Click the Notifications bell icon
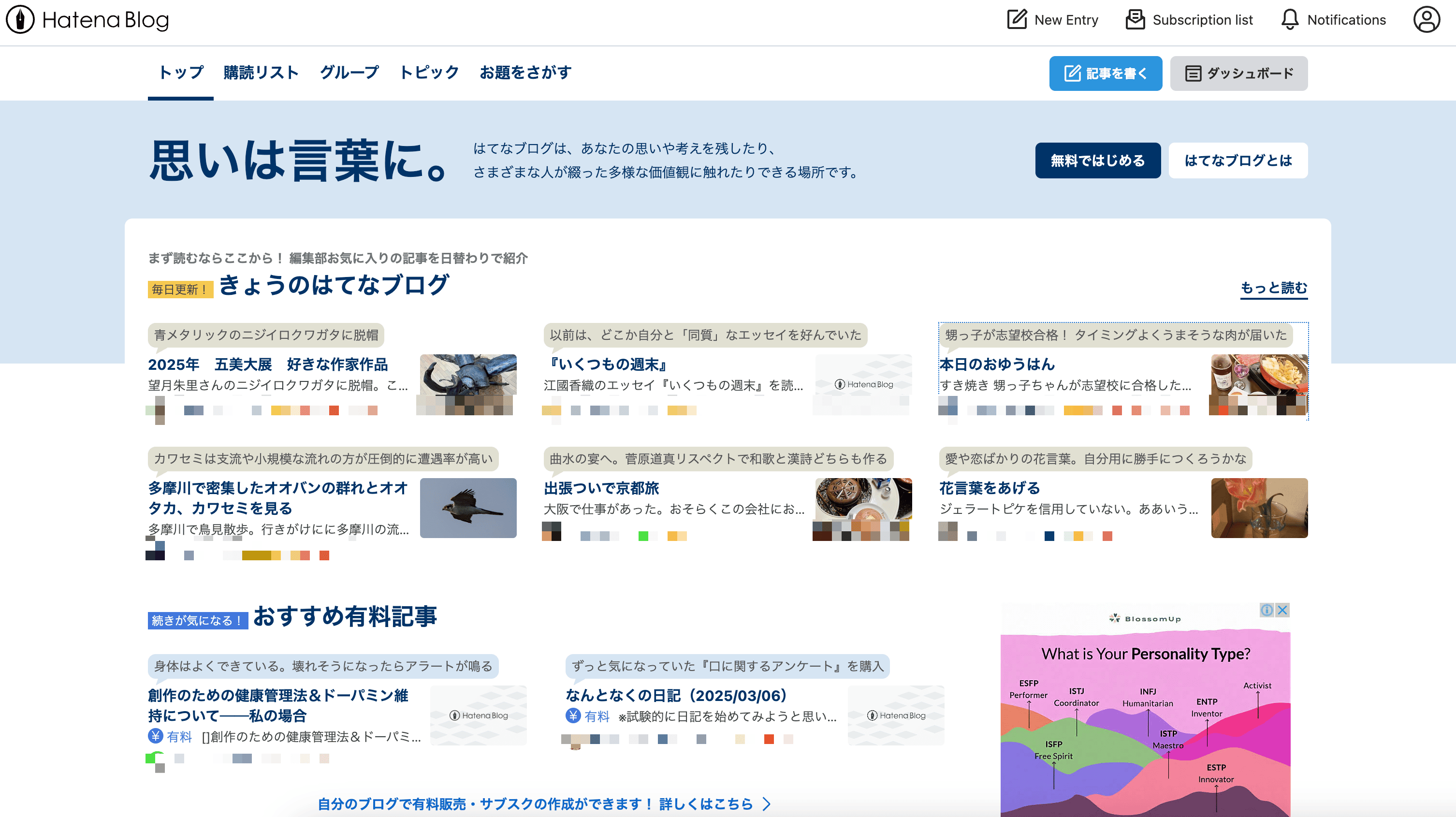1456x817 pixels. point(1290,20)
